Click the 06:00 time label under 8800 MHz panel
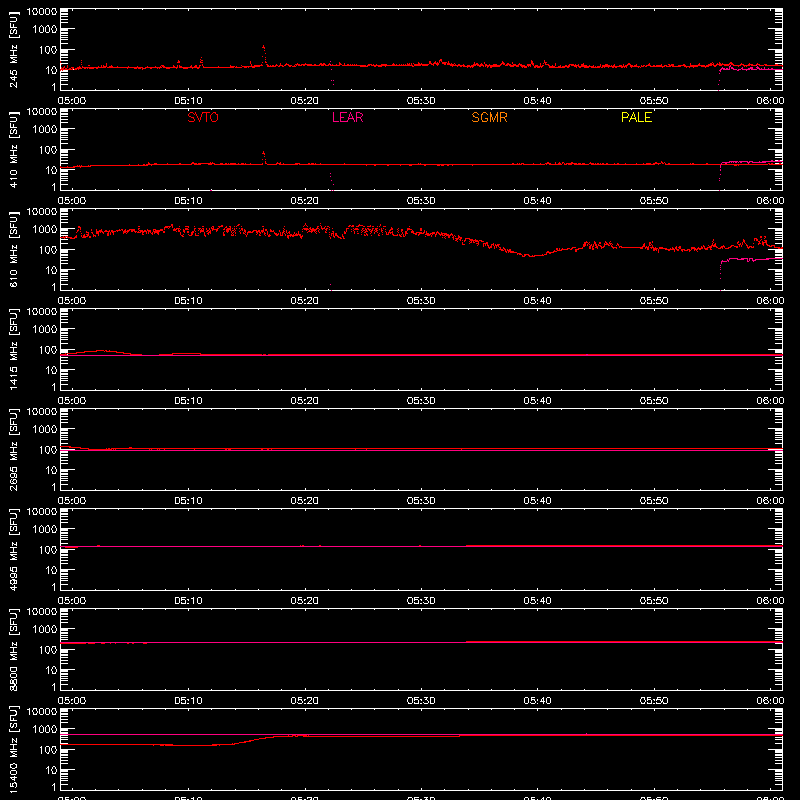 pos(770,701)
